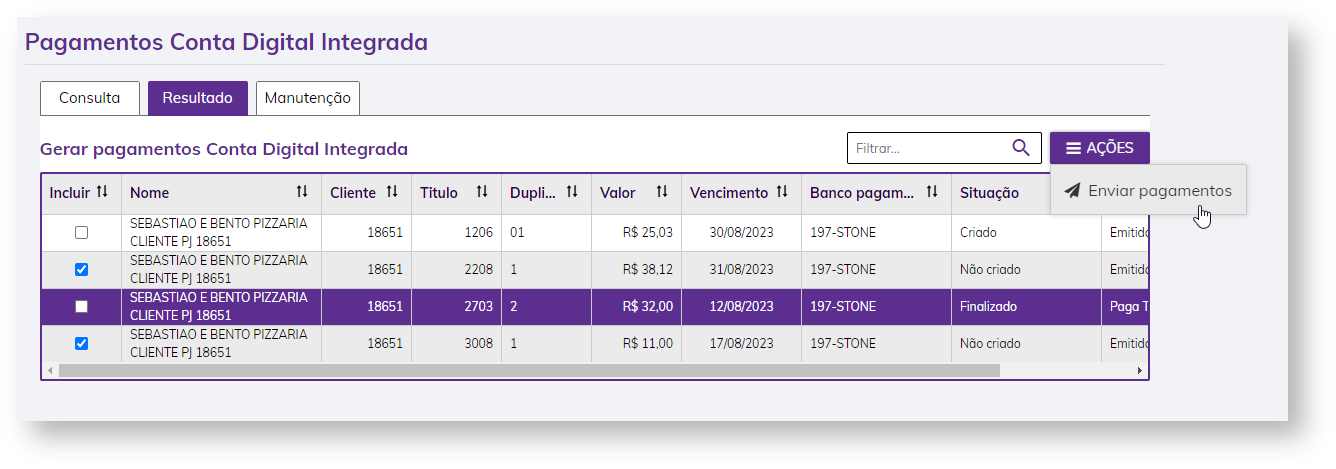Uncheck the Incluir box for titulo 3008
Viewport: 1336px width, 469px height.
coord(82,343)
